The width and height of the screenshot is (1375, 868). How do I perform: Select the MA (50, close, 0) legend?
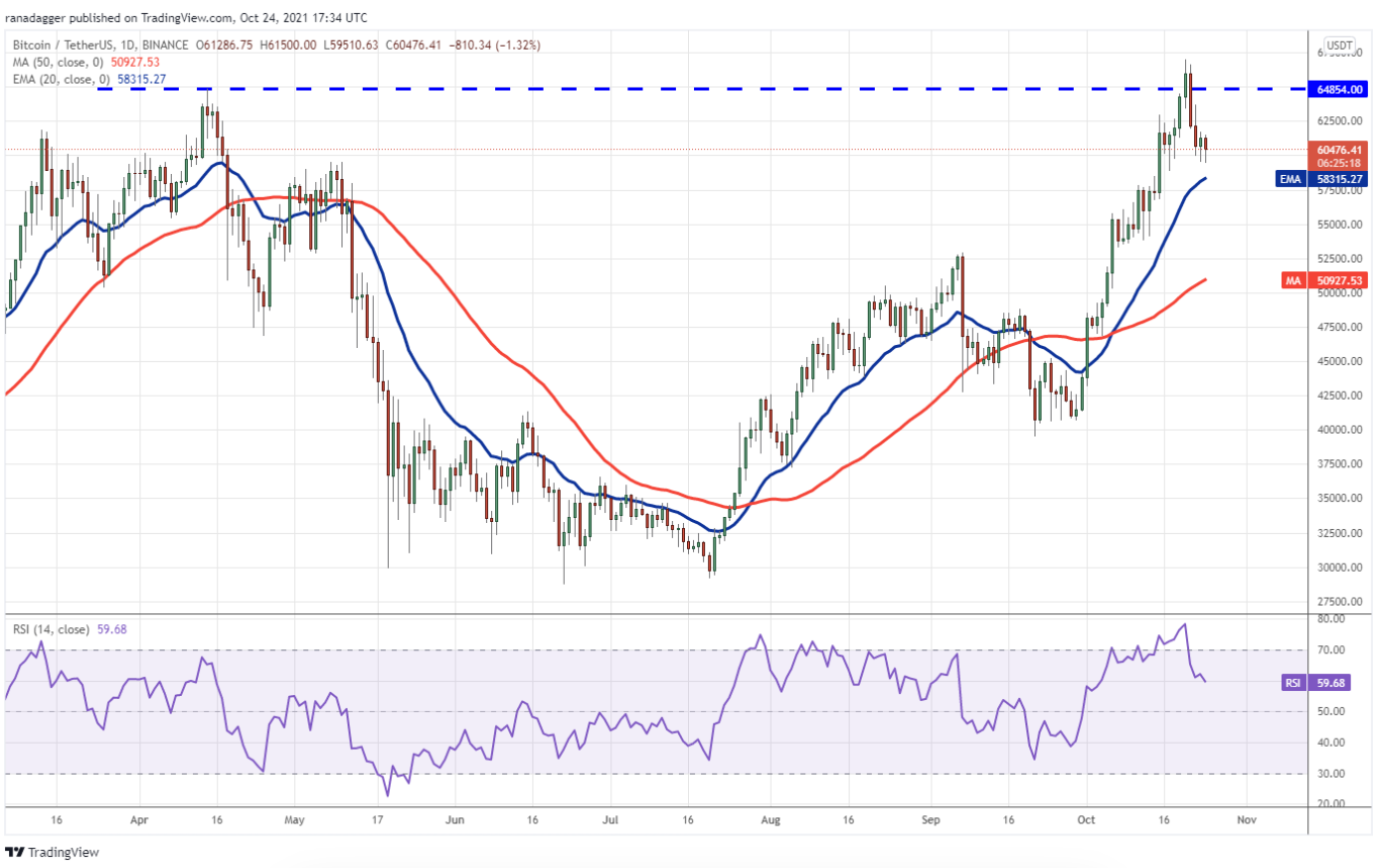pos(62,63)
